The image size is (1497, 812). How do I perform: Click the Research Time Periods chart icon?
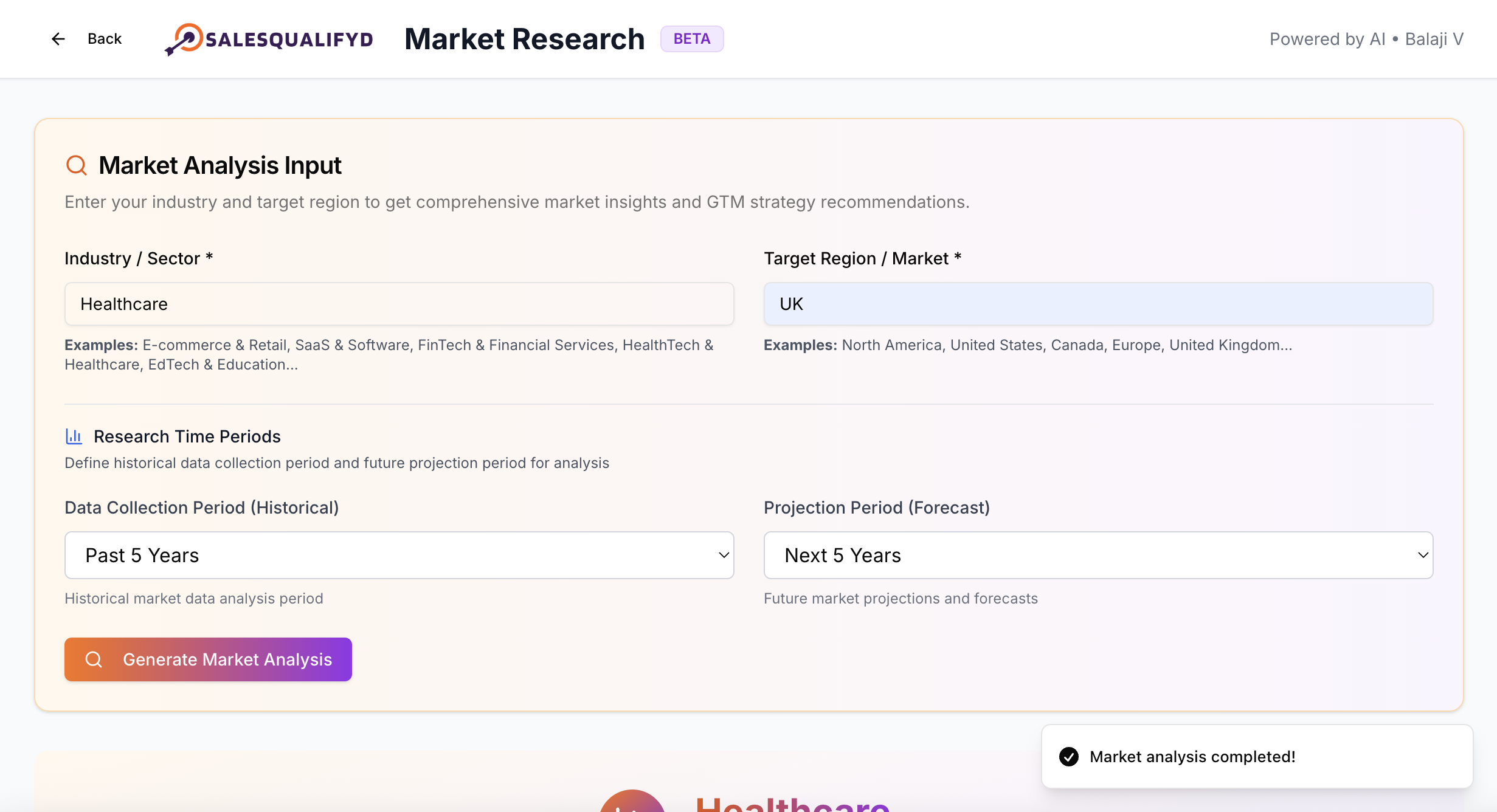click(x=74, y=436)
